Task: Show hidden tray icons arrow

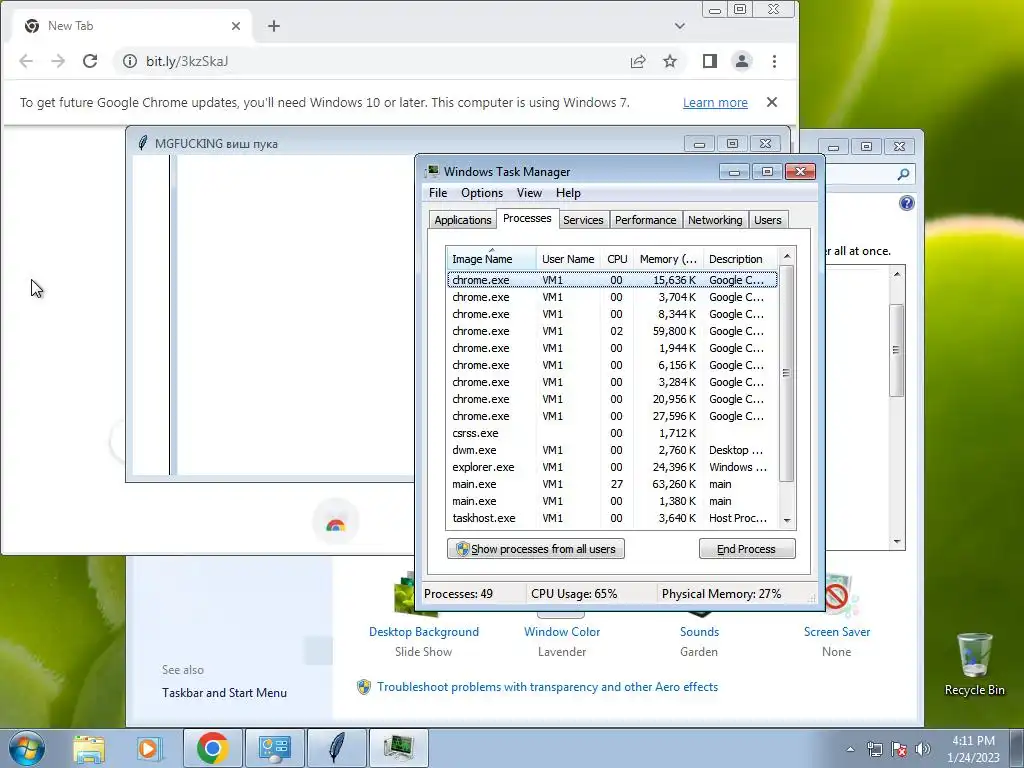Action: tap(850, 749)
